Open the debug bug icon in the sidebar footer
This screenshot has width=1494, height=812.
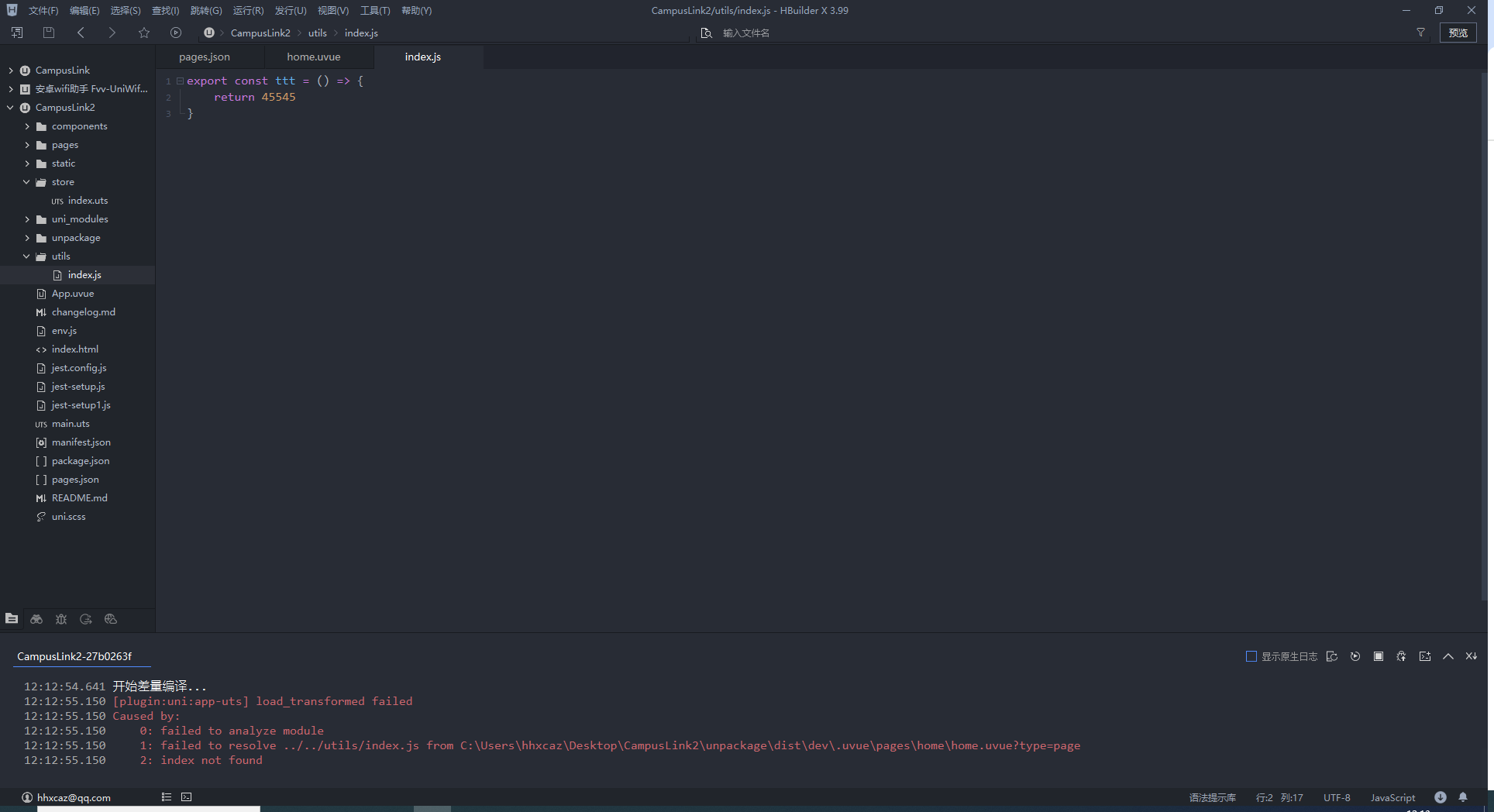pos(61,619)
